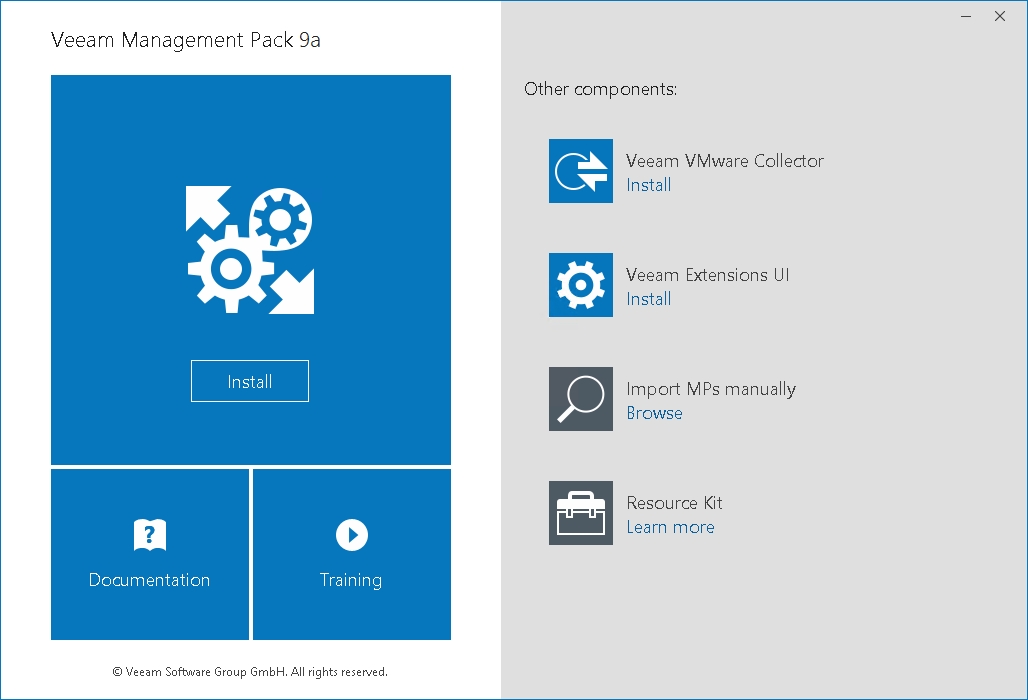Open the Training tile
Viewport: 1028px width, 700px height.
click(352, 554)
